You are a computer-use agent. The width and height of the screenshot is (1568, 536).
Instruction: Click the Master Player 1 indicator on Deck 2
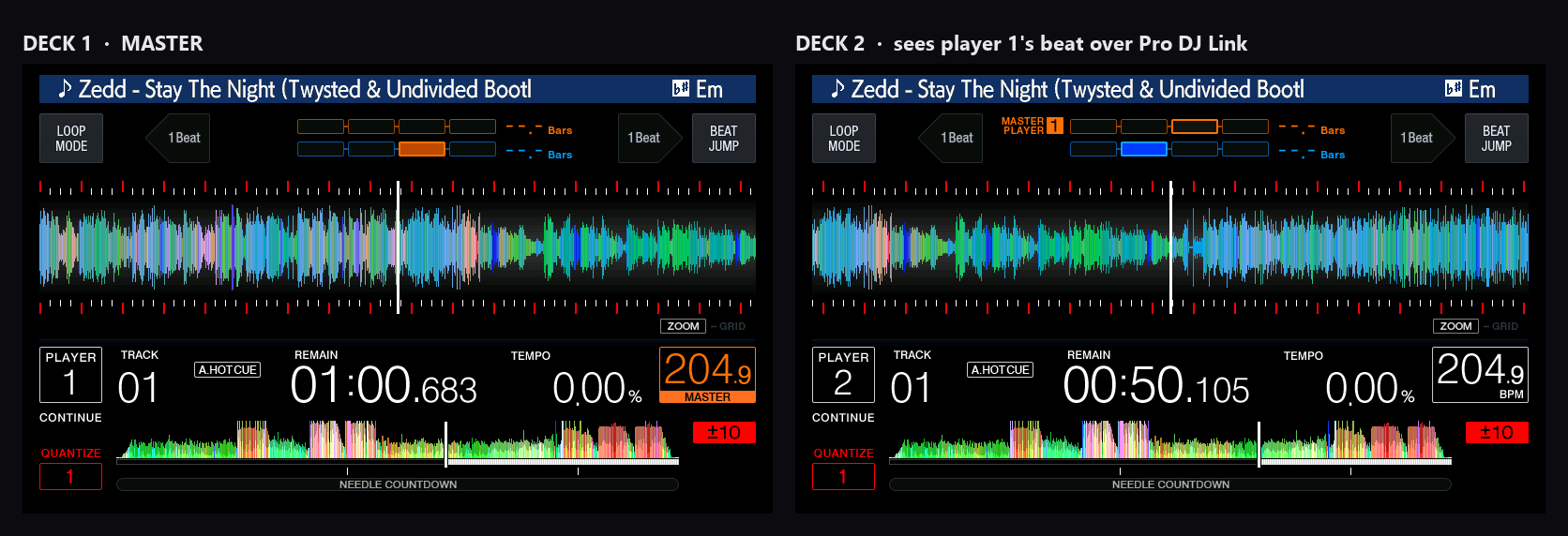1032,126
